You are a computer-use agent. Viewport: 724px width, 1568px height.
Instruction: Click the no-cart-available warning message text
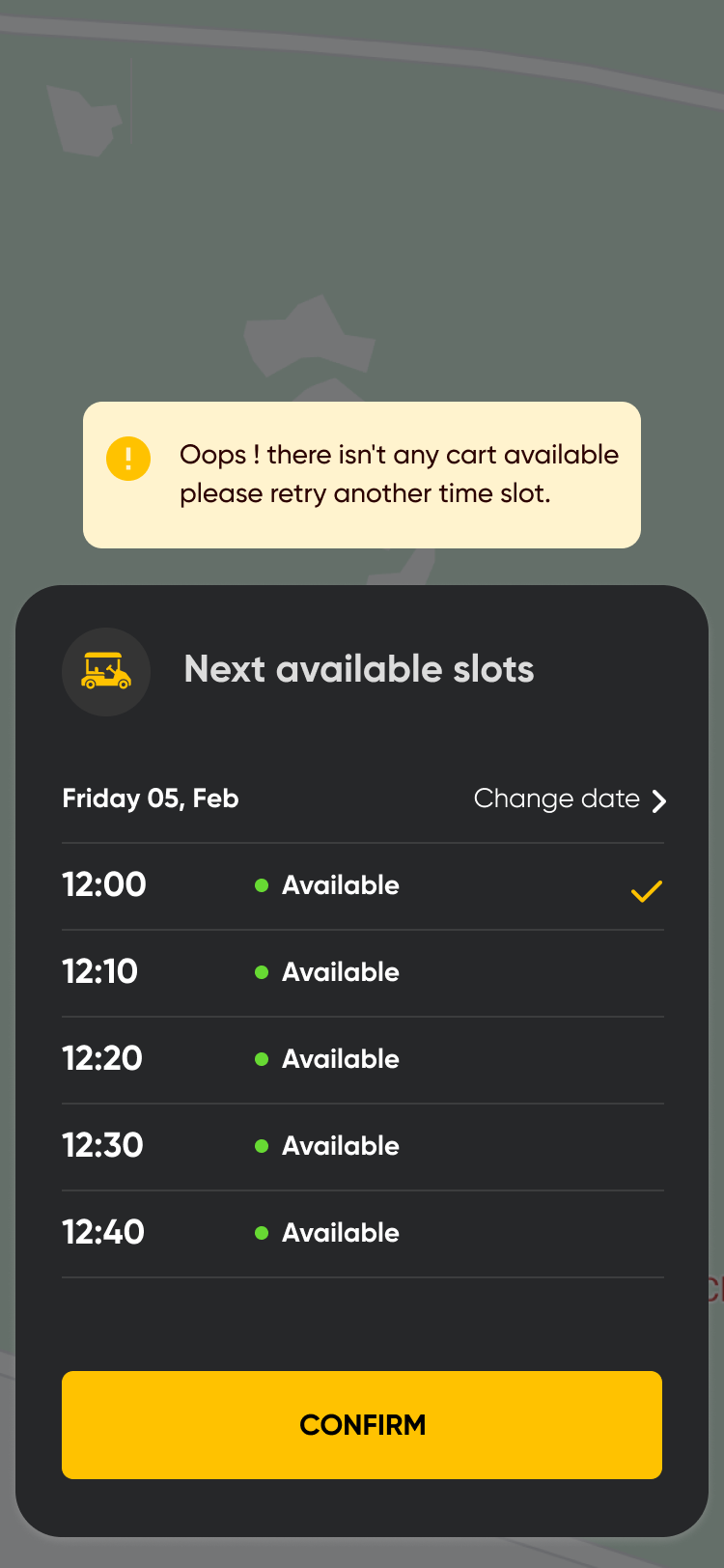click(399, 474)
